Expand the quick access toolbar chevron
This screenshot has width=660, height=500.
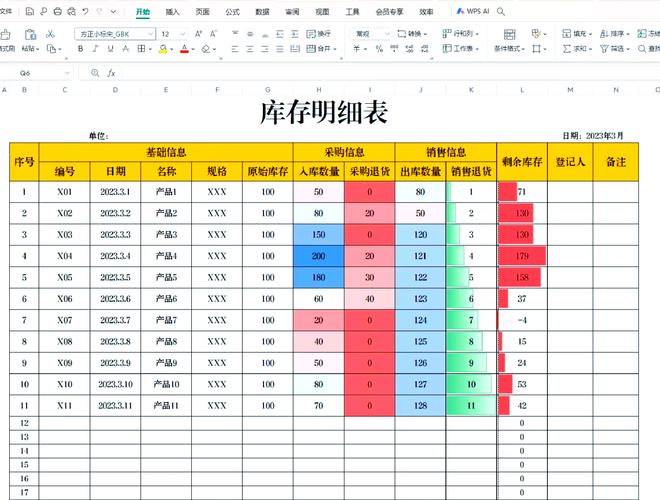[113, 11]
